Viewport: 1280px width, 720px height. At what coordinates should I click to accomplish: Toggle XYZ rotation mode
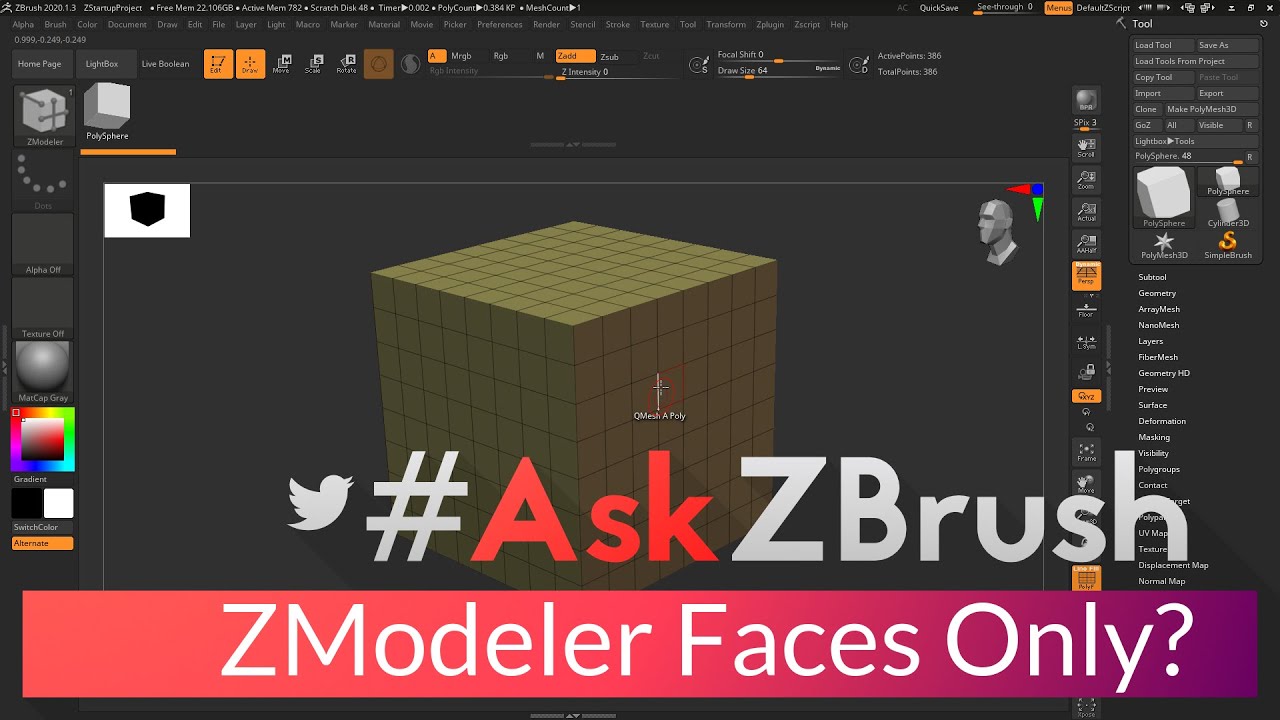tap(1086, 396)
